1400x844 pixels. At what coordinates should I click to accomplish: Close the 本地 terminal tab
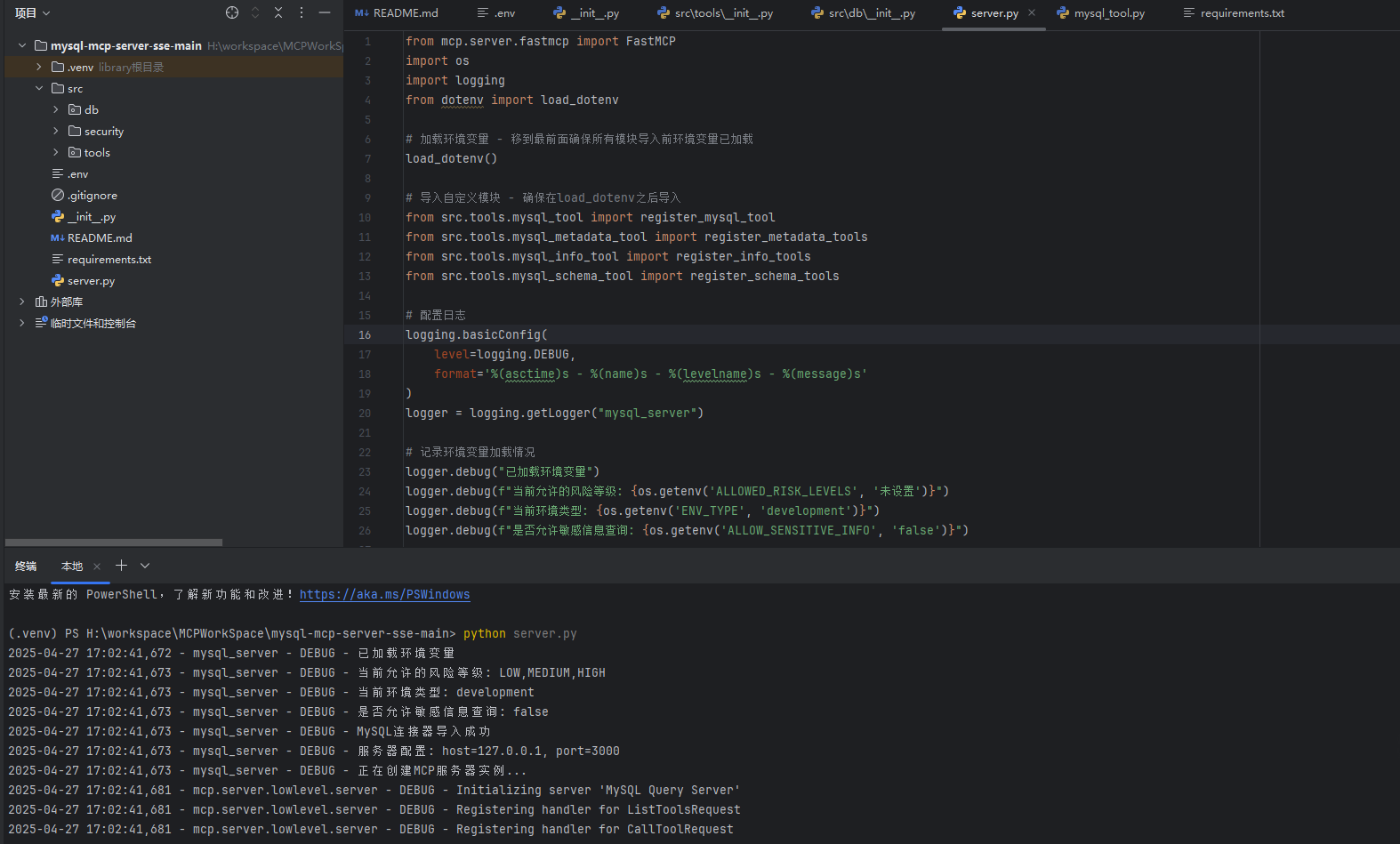pyautogui.click(x=97, y=567)
